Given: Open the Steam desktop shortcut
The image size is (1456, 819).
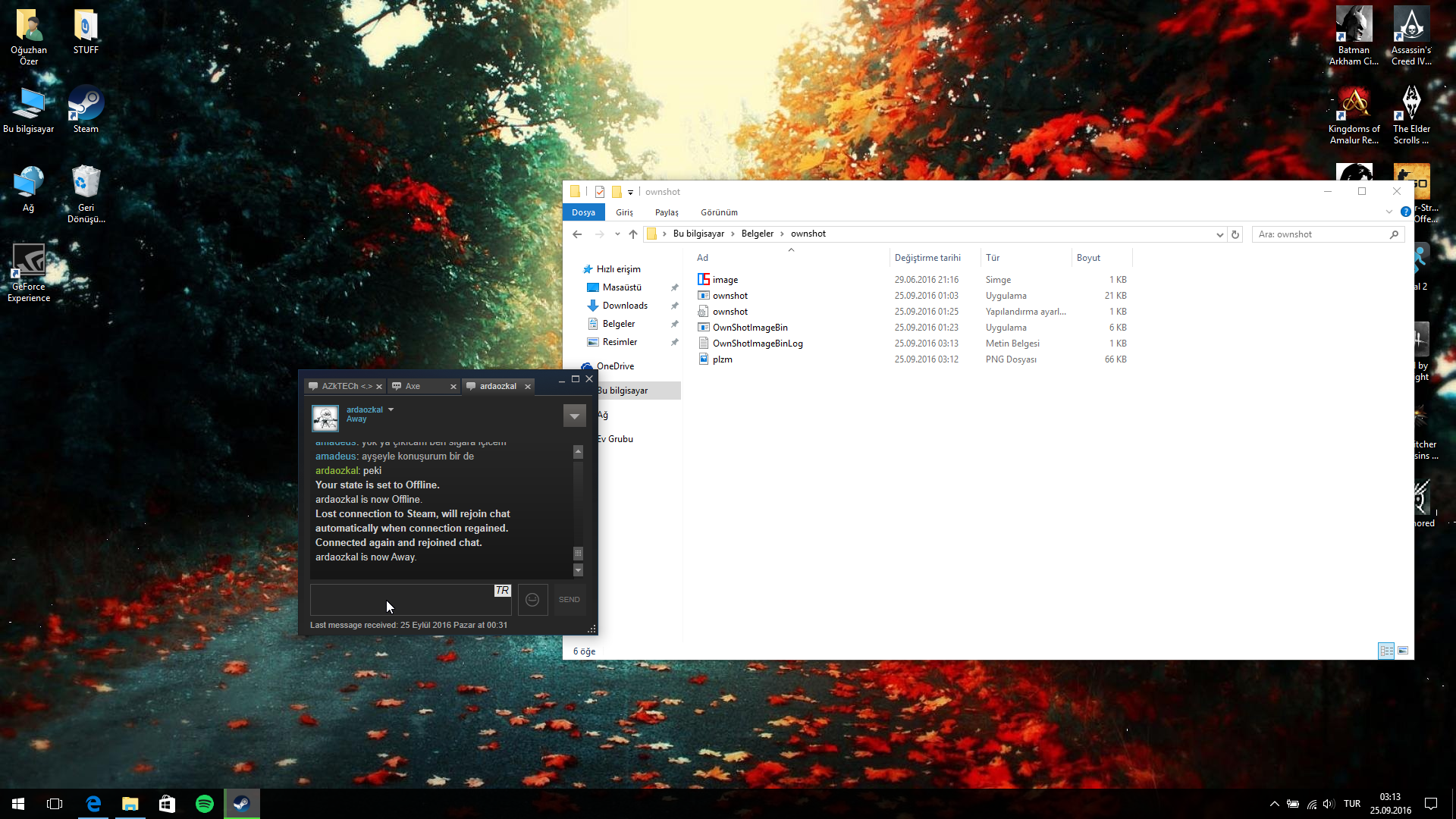Looking at the screenshot, I should [x=86, y=110].
